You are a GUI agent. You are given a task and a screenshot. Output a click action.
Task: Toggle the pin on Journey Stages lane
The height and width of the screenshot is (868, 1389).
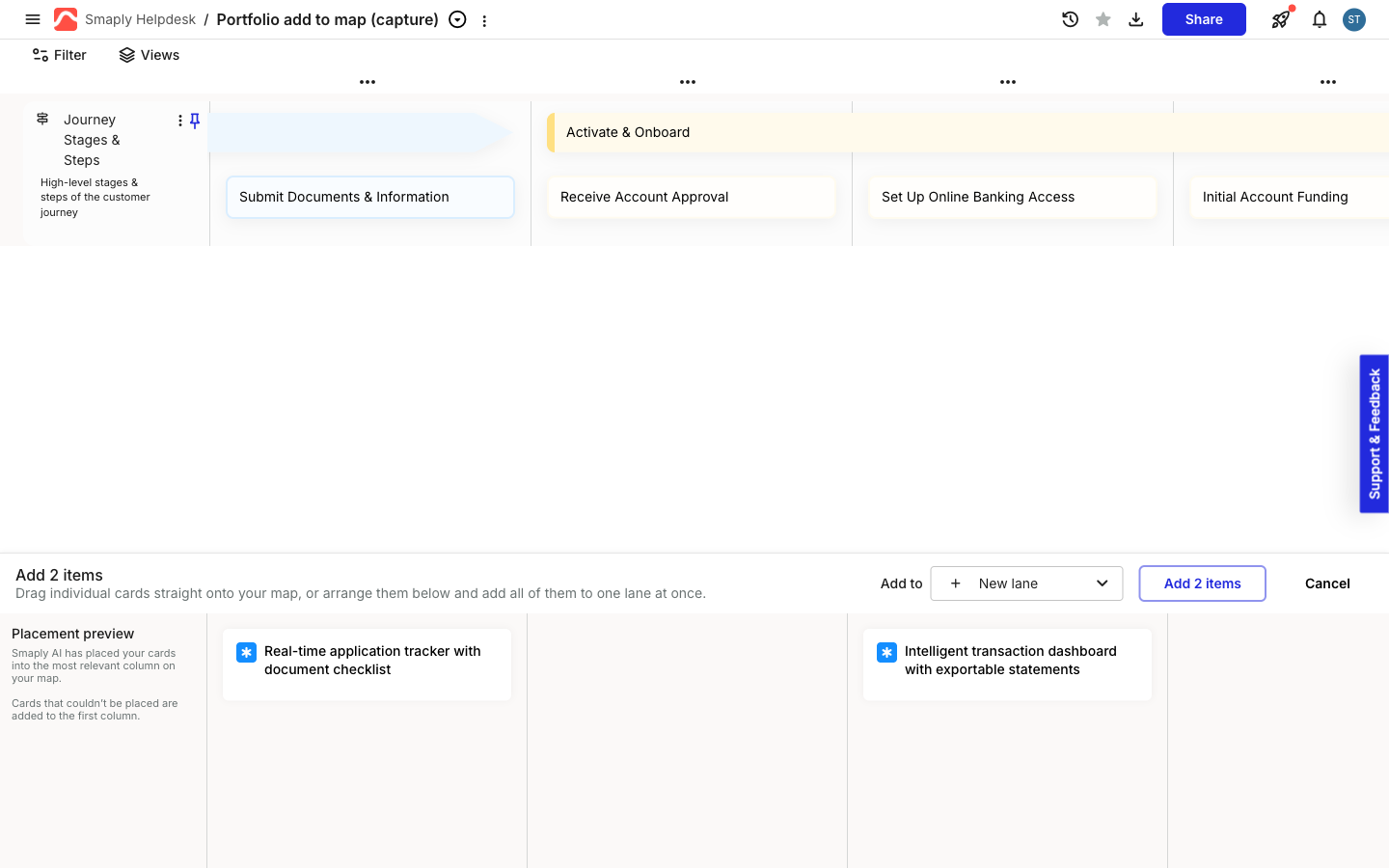click(x=195, y=121)
